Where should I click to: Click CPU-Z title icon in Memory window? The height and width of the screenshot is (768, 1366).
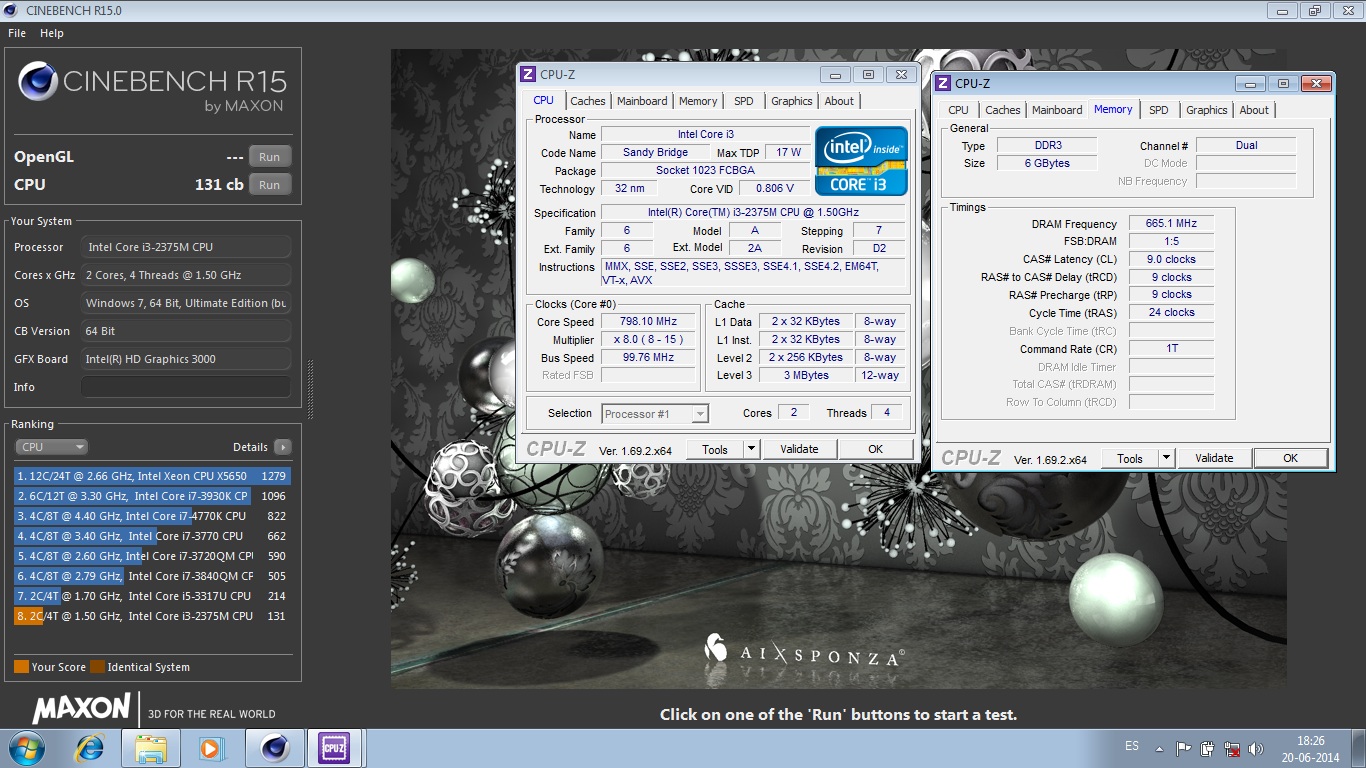[x=943, y=83]
